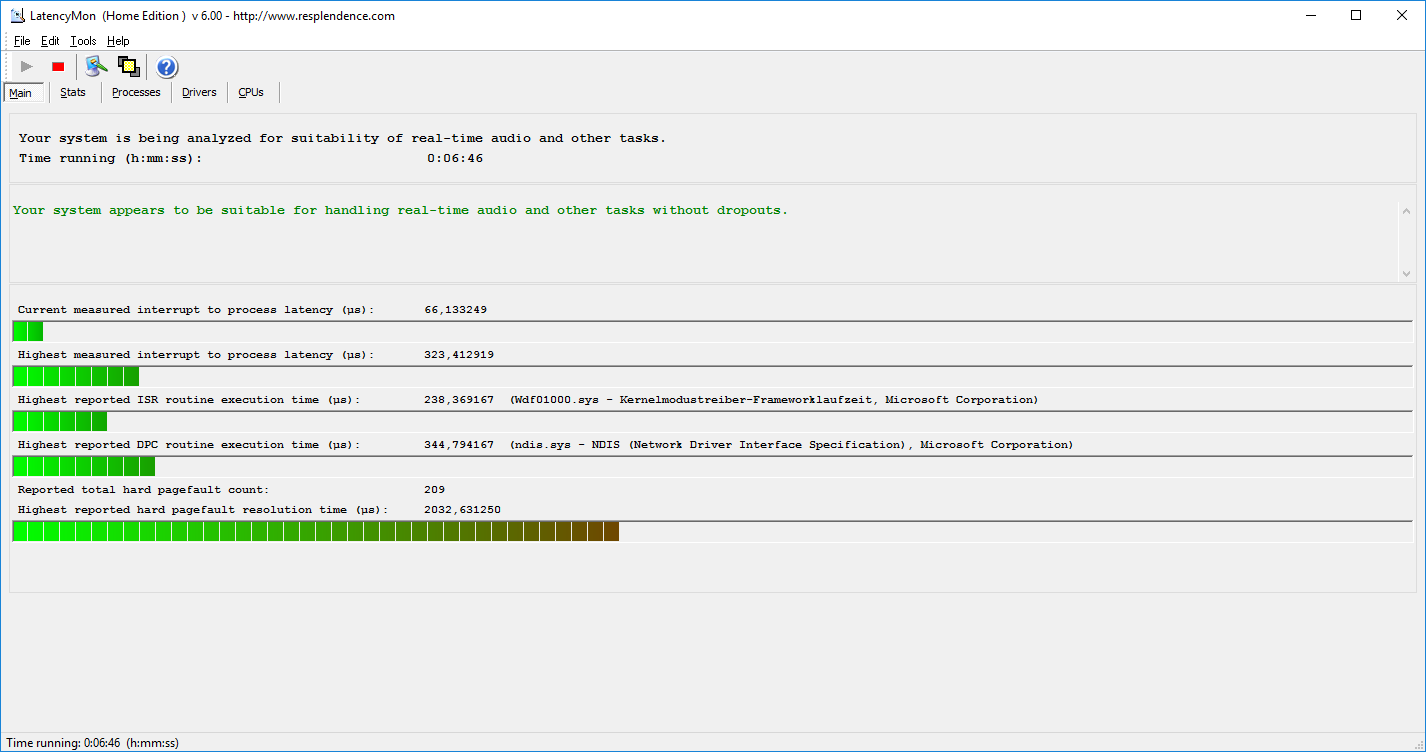Image resolution: width=1426 pixels, height=752 pixels.
Task: Click the 'Current measured interrupt to process latency' label
Action: 196,310
